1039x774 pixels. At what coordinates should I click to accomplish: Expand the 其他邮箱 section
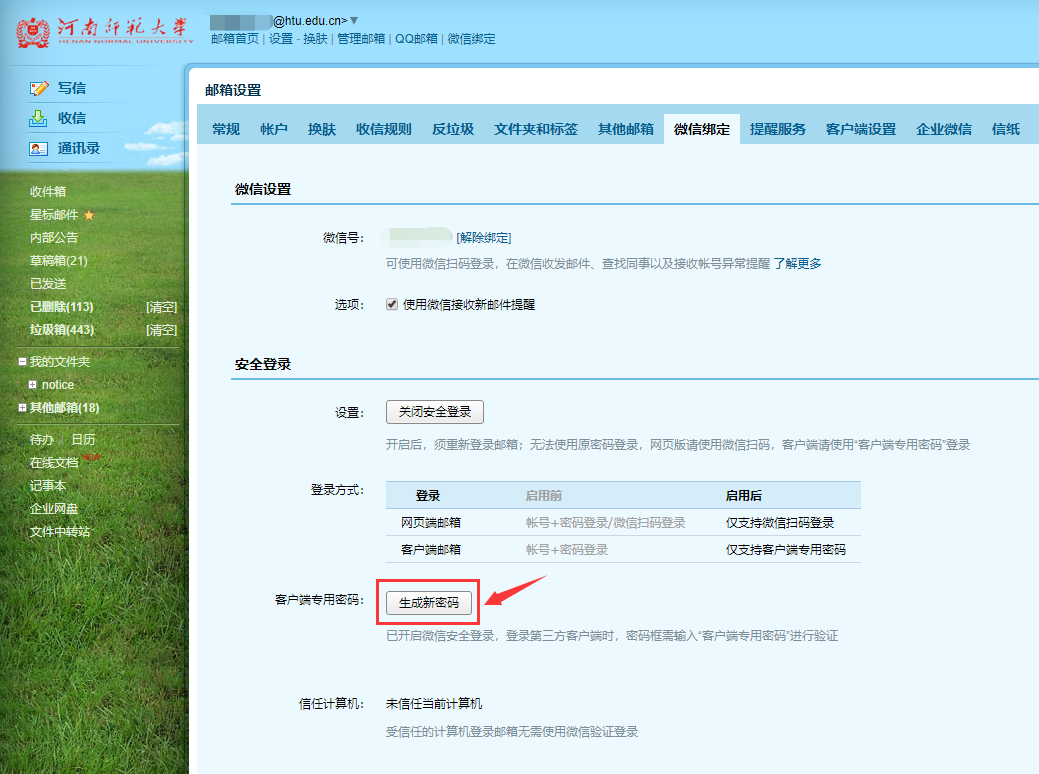click(22, 408)
